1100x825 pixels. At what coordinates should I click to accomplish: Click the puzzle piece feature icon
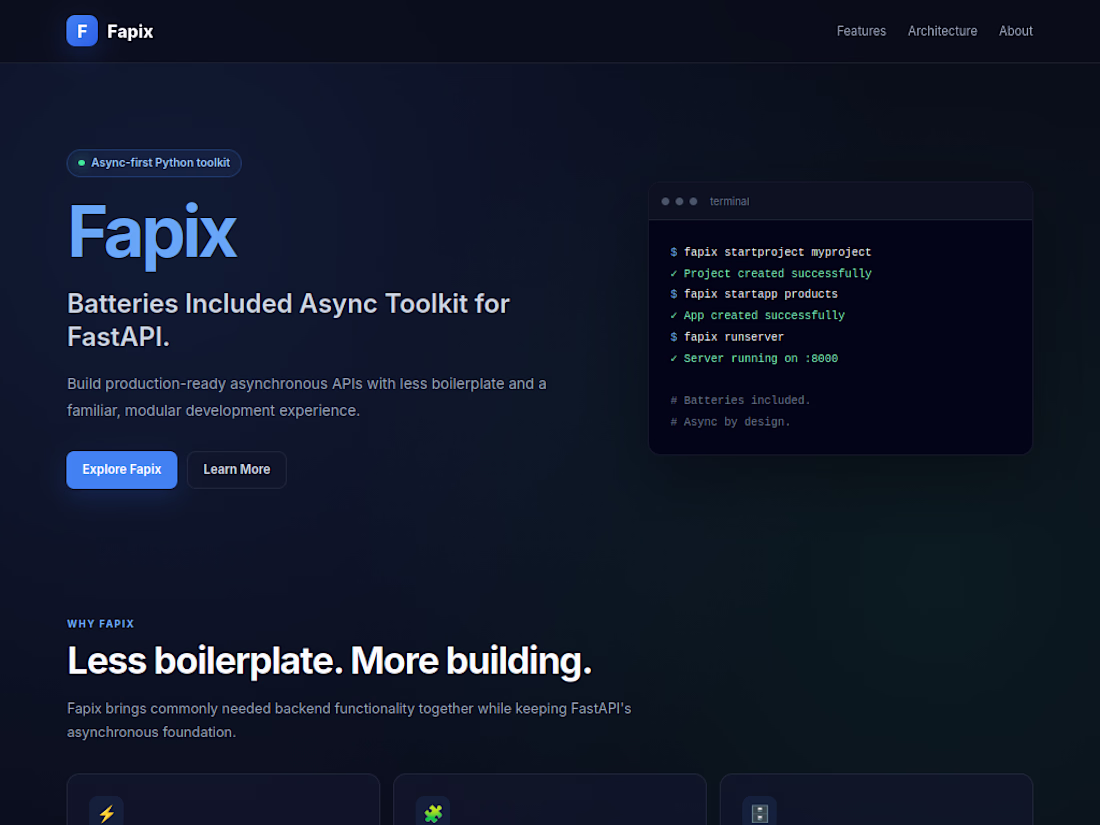(x=433, y=812)
